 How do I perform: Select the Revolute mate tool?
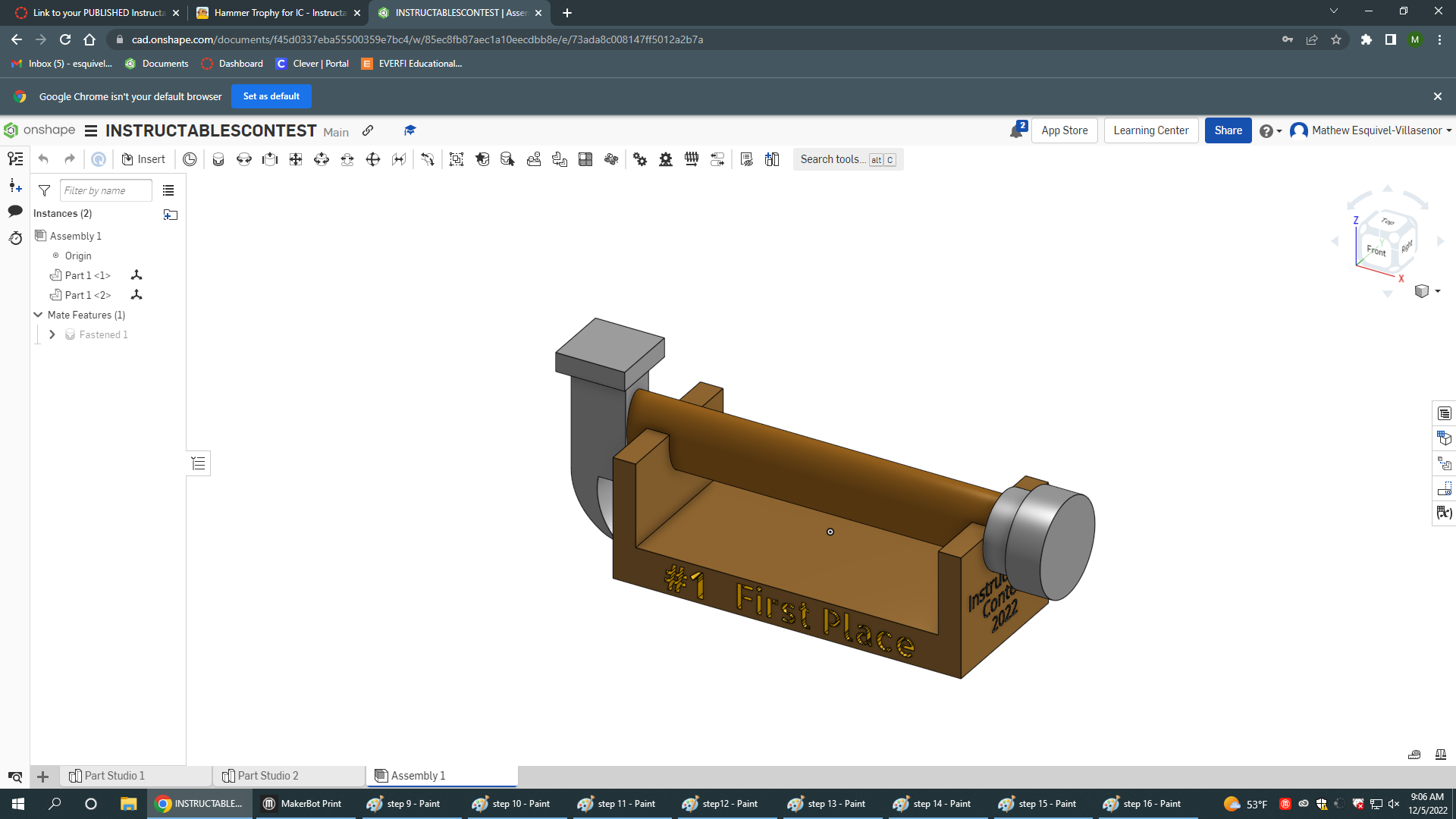[244, 159]
